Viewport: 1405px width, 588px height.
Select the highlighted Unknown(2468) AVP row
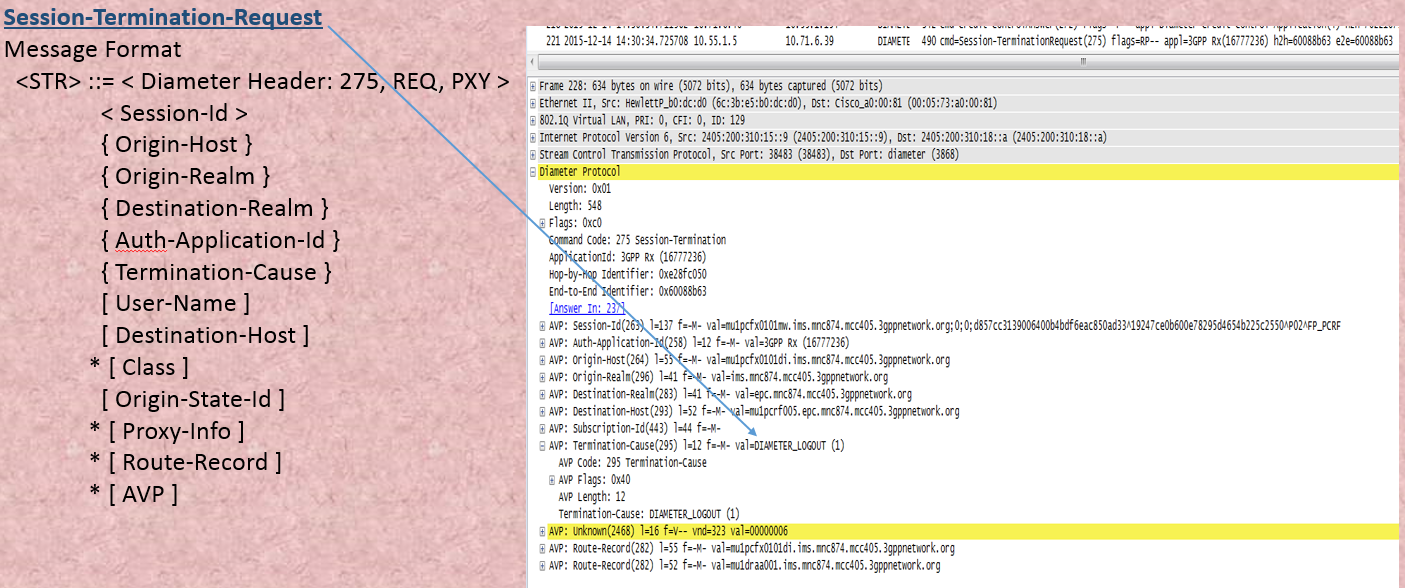pos(700,531)
